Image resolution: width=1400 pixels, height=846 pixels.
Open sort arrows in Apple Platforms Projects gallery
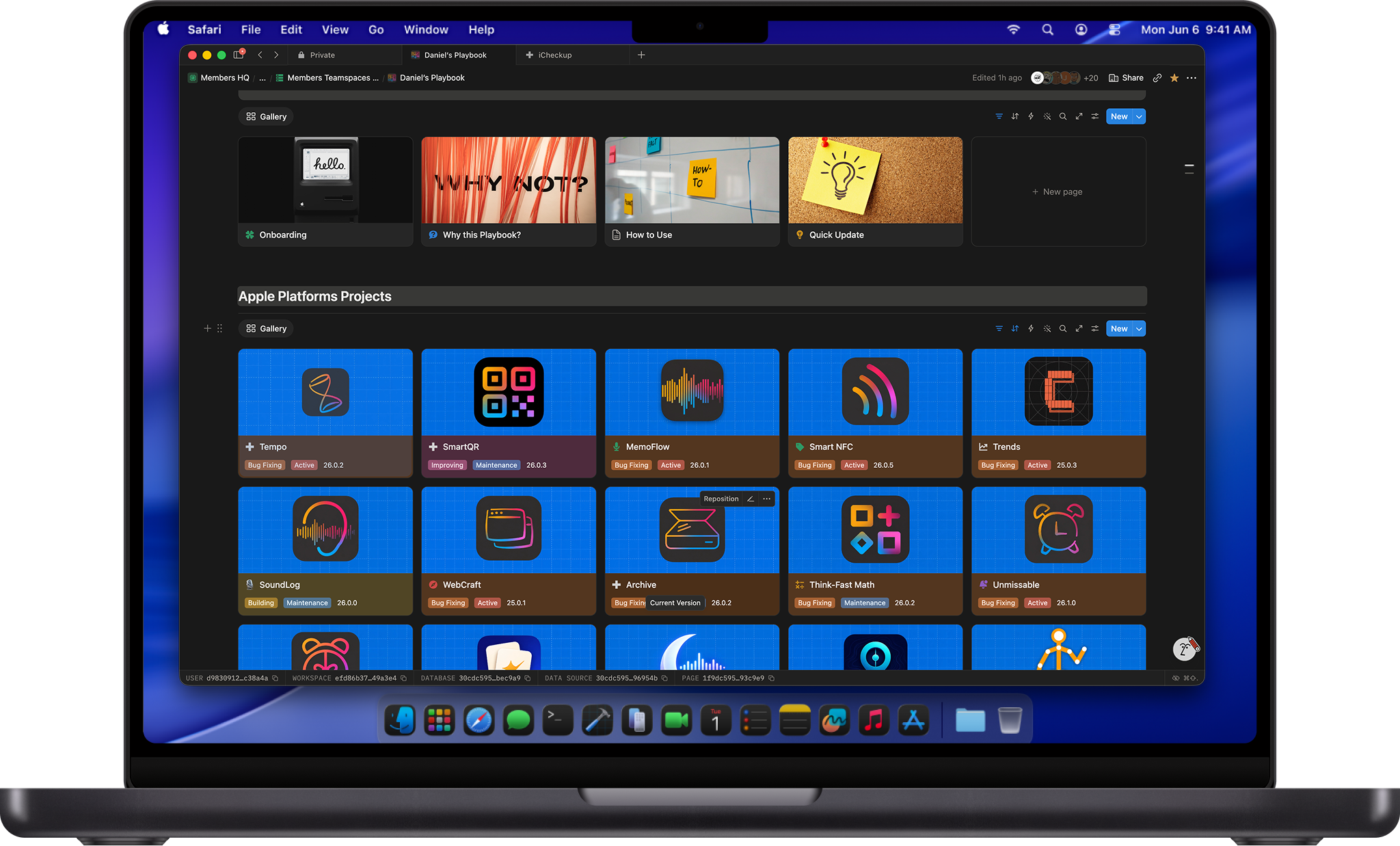click(1015, 329)
